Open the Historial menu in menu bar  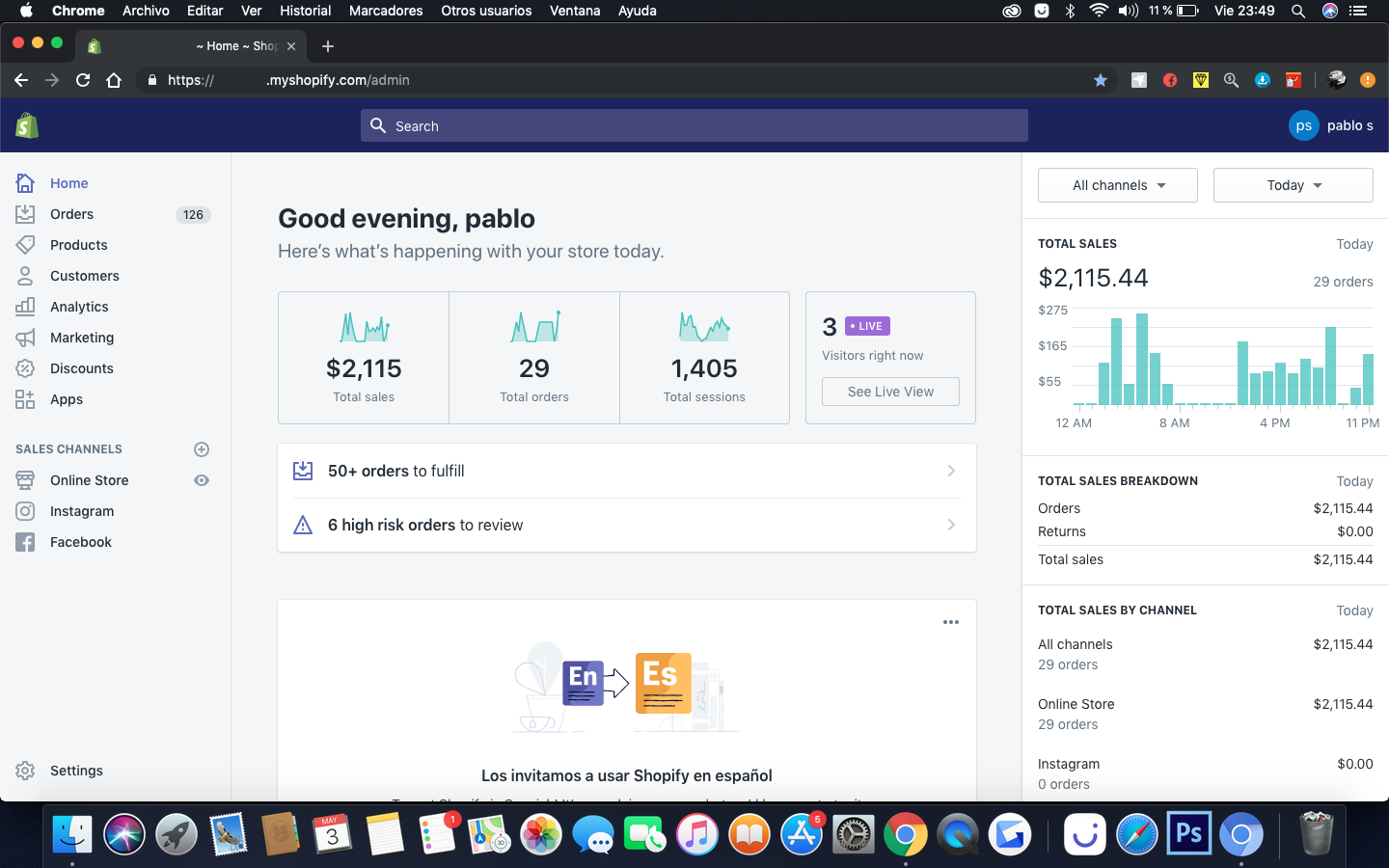coord(305,11)
